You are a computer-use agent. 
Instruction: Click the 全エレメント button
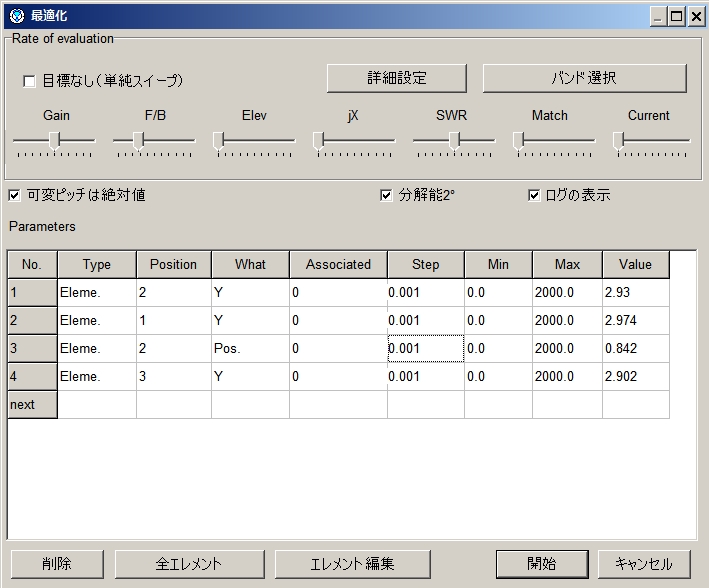pyautogui.click(x=189, y=564)
